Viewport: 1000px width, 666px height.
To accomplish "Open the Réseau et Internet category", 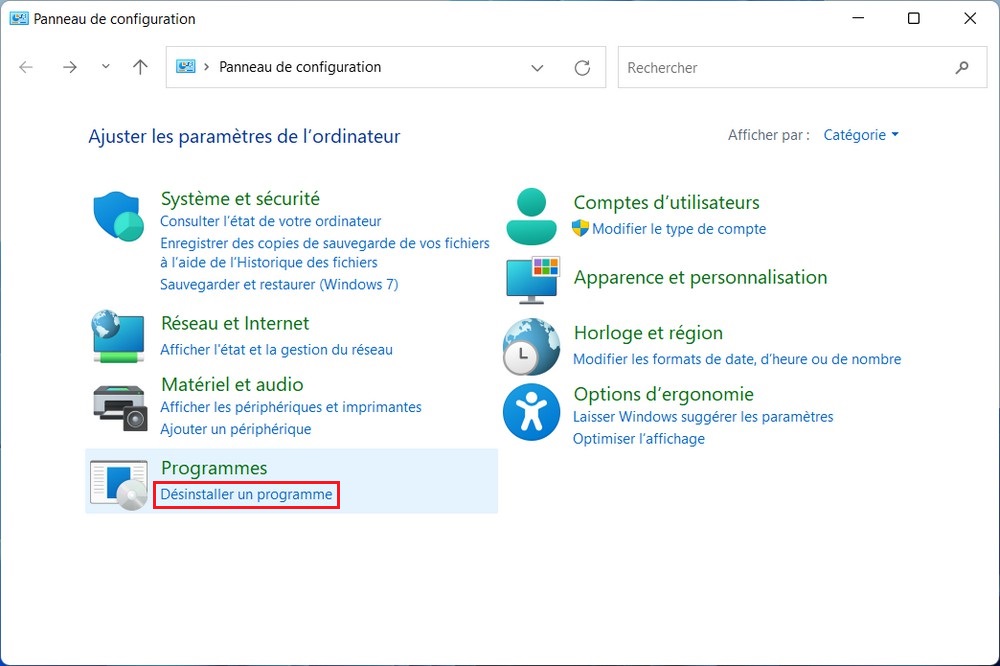I will click(235, 323).
